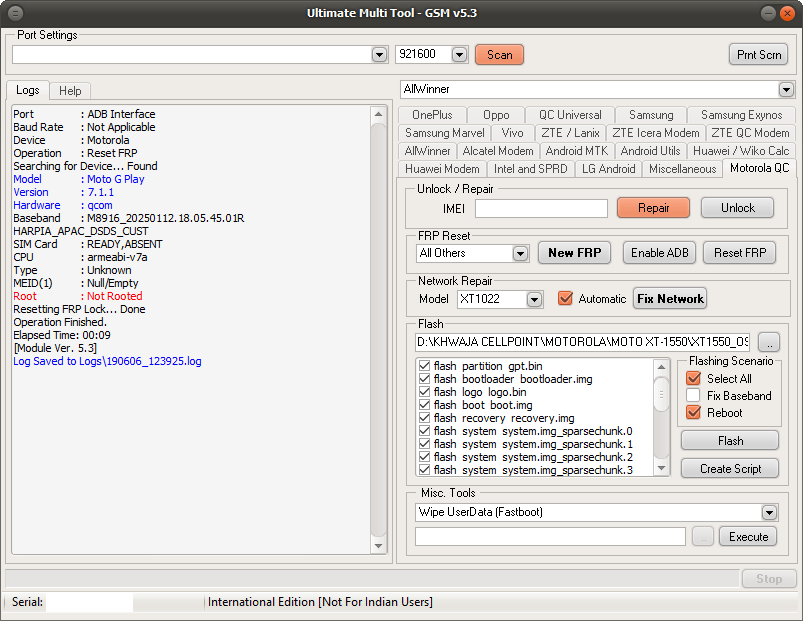
Task: Click the Execute button
Action: pos(748,537)
